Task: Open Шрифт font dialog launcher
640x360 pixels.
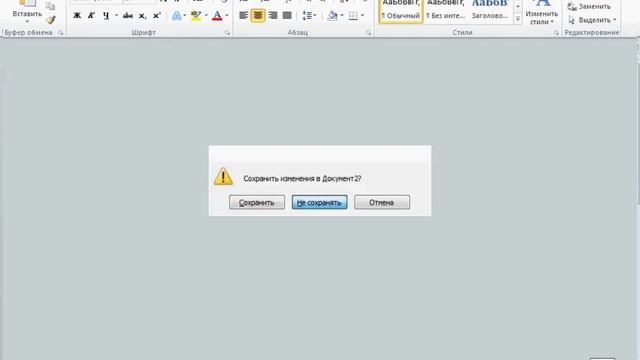Action: tap(227, 33)
